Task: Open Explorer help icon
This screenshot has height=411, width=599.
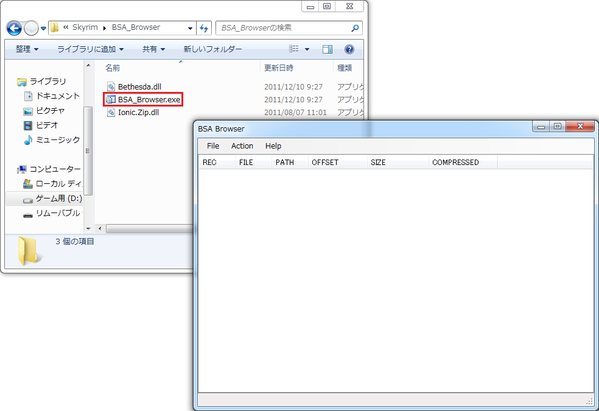Action: [349, 49]
